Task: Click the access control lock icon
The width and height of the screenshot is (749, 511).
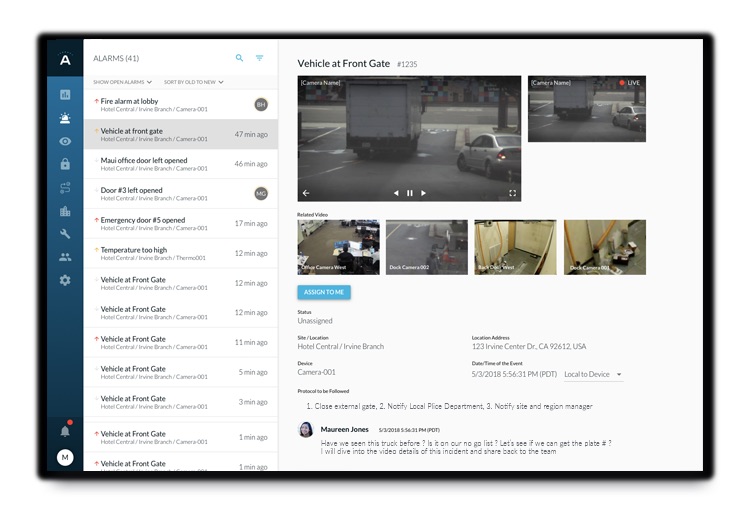Action: (x=65, y=164)
